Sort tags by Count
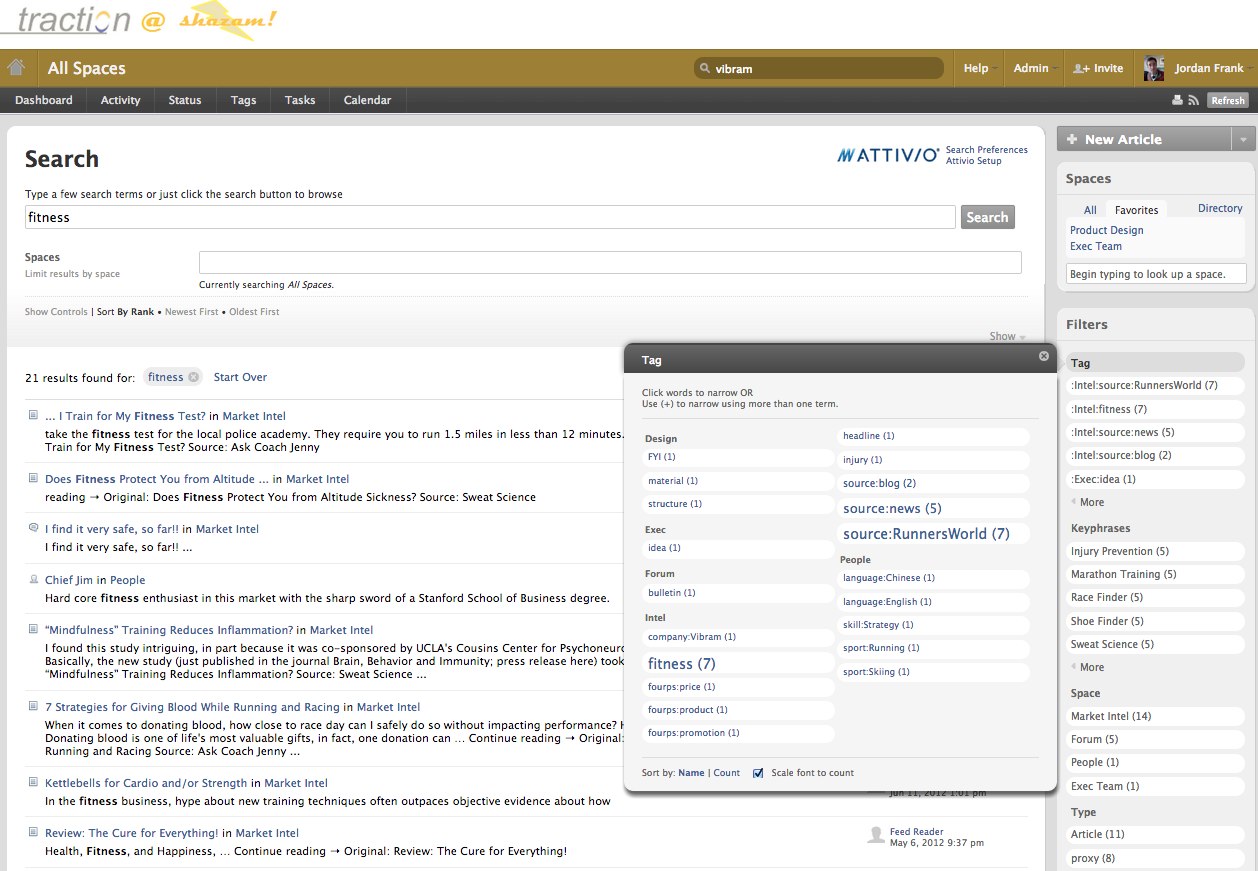This screenshot has height=871, width=1258. [727, 773]
